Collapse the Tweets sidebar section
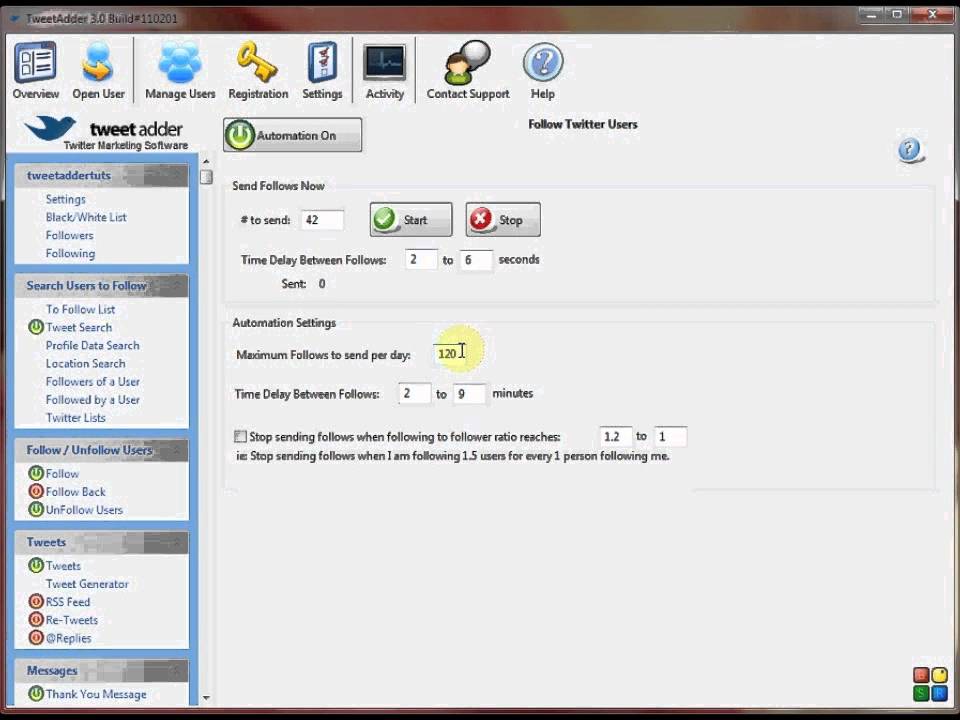This screenshot has width=960, height=720. click(176, 542)
